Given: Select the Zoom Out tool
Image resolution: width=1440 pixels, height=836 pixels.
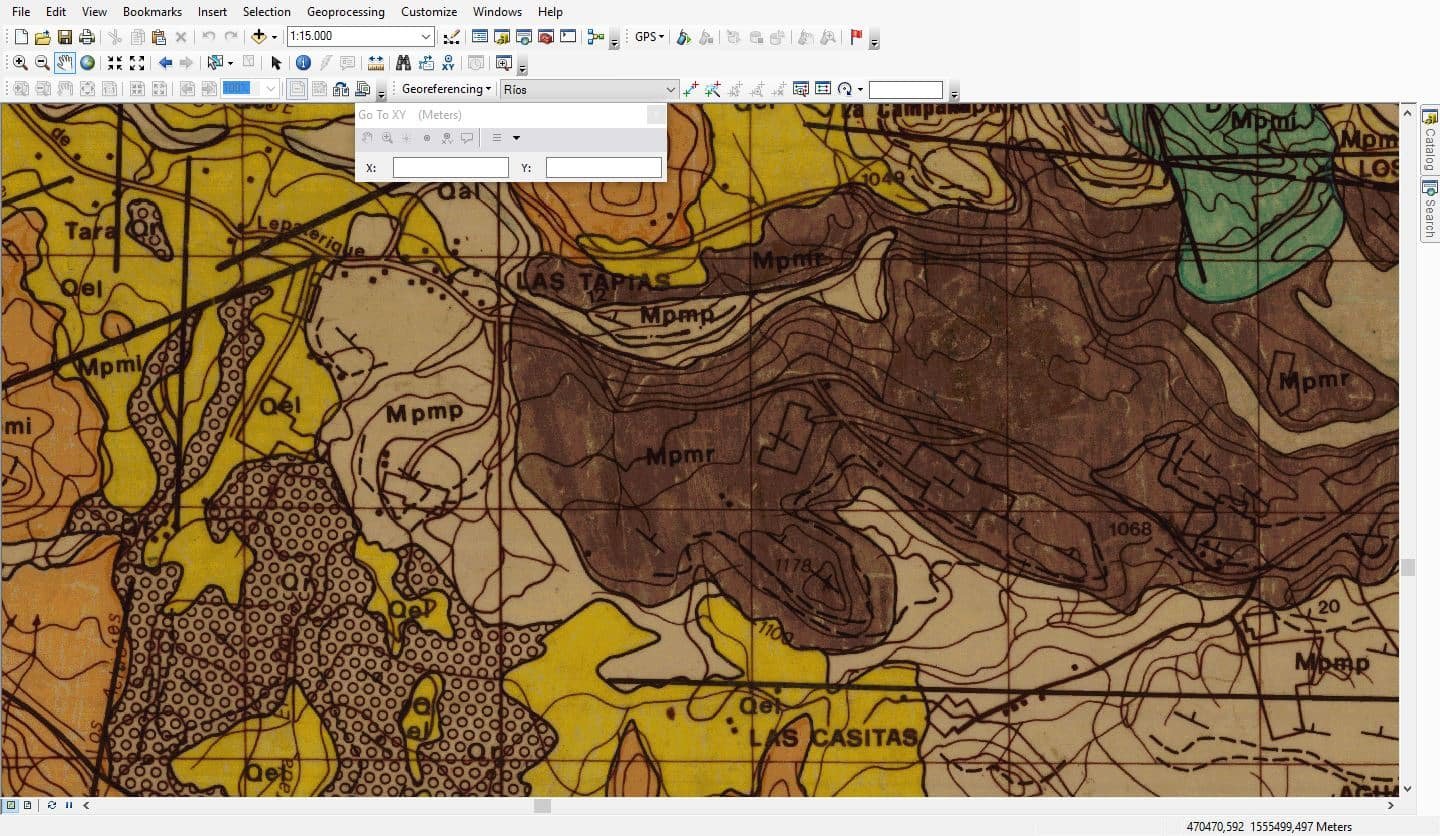Looking at the screenshot, I should click(42, 63).
